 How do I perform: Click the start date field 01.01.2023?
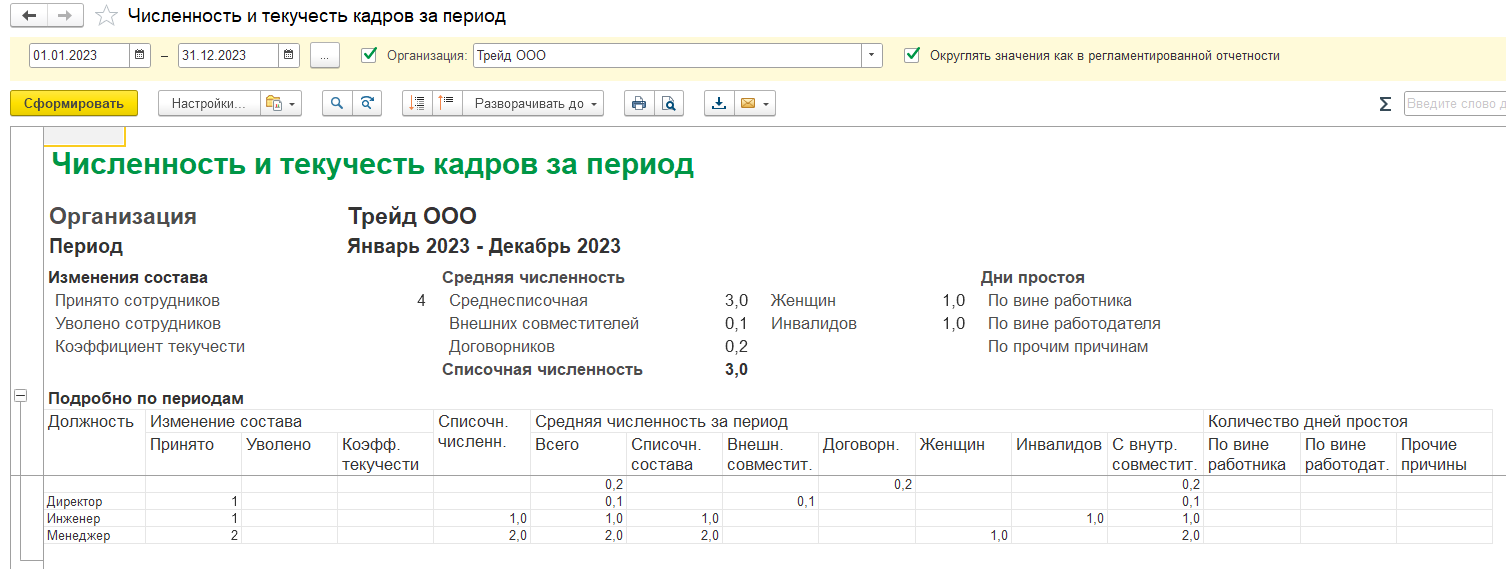click(x=80, y=56)
